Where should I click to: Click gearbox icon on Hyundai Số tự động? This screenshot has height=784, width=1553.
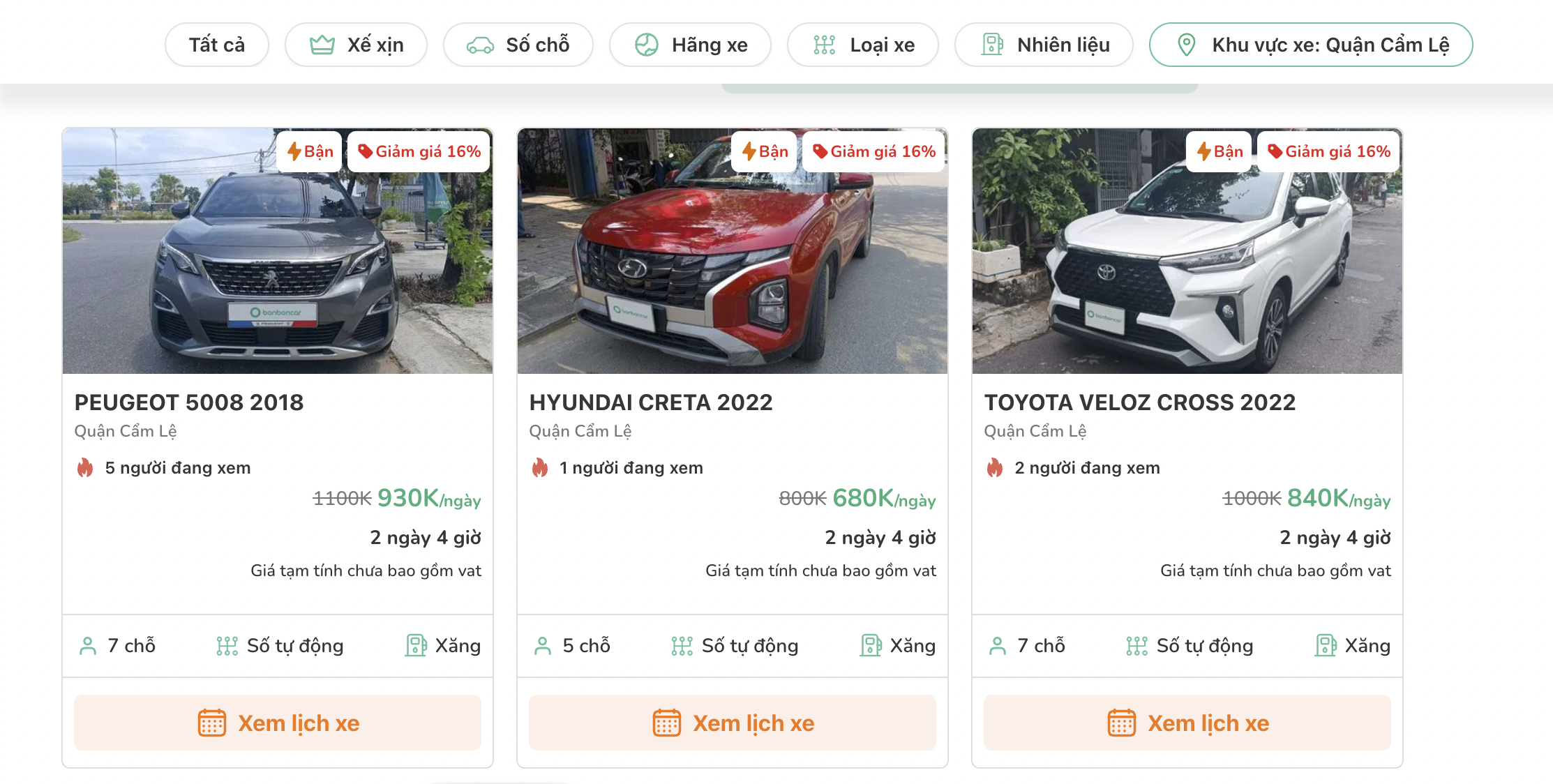click(x=682, y=646)
